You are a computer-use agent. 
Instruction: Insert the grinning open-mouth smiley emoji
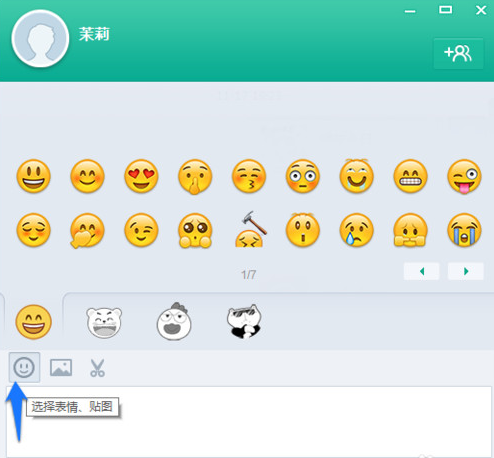tap(34, 176)
